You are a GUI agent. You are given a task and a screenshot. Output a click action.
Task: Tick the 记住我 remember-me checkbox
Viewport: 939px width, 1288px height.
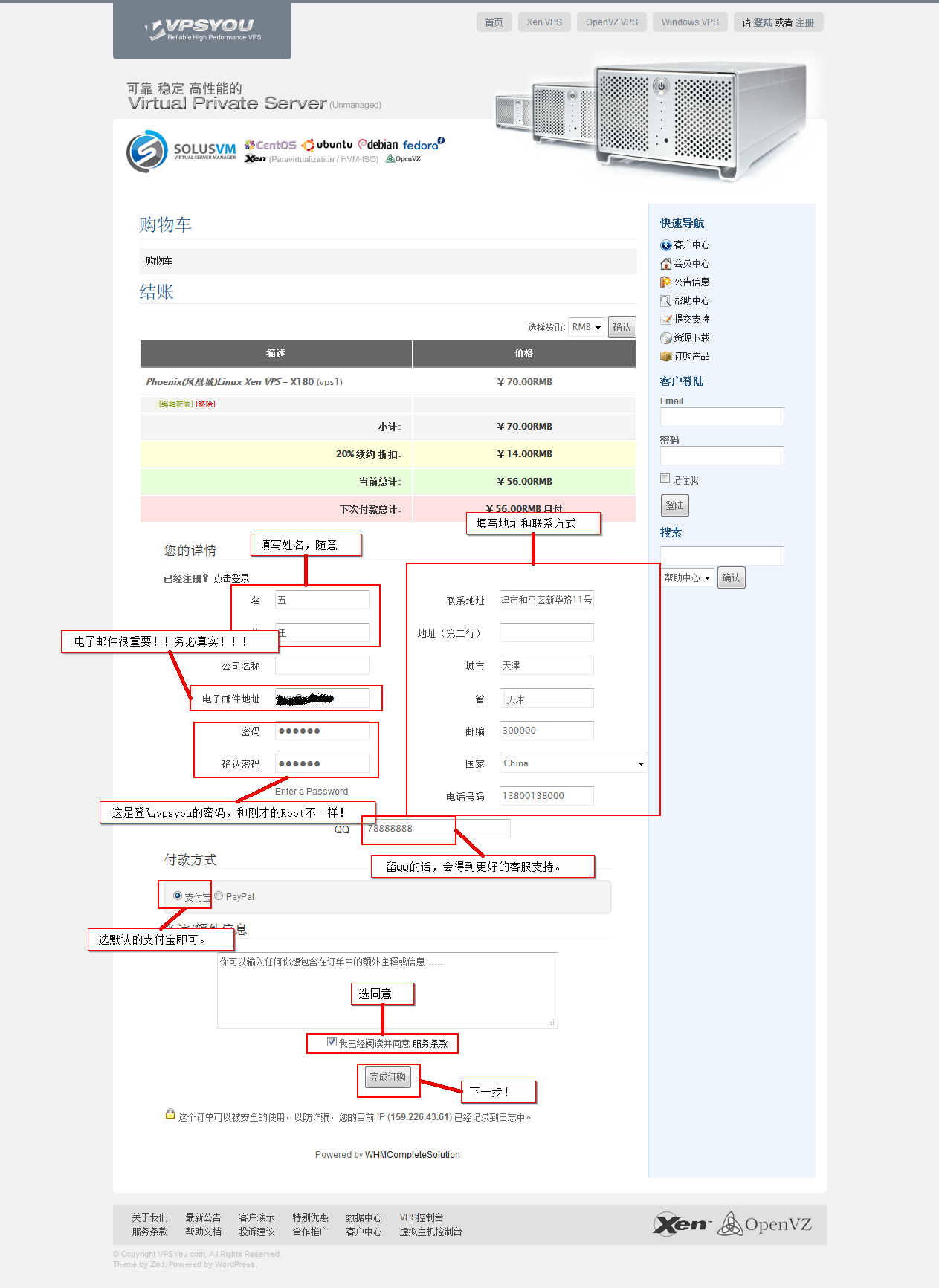pos(665,479)
